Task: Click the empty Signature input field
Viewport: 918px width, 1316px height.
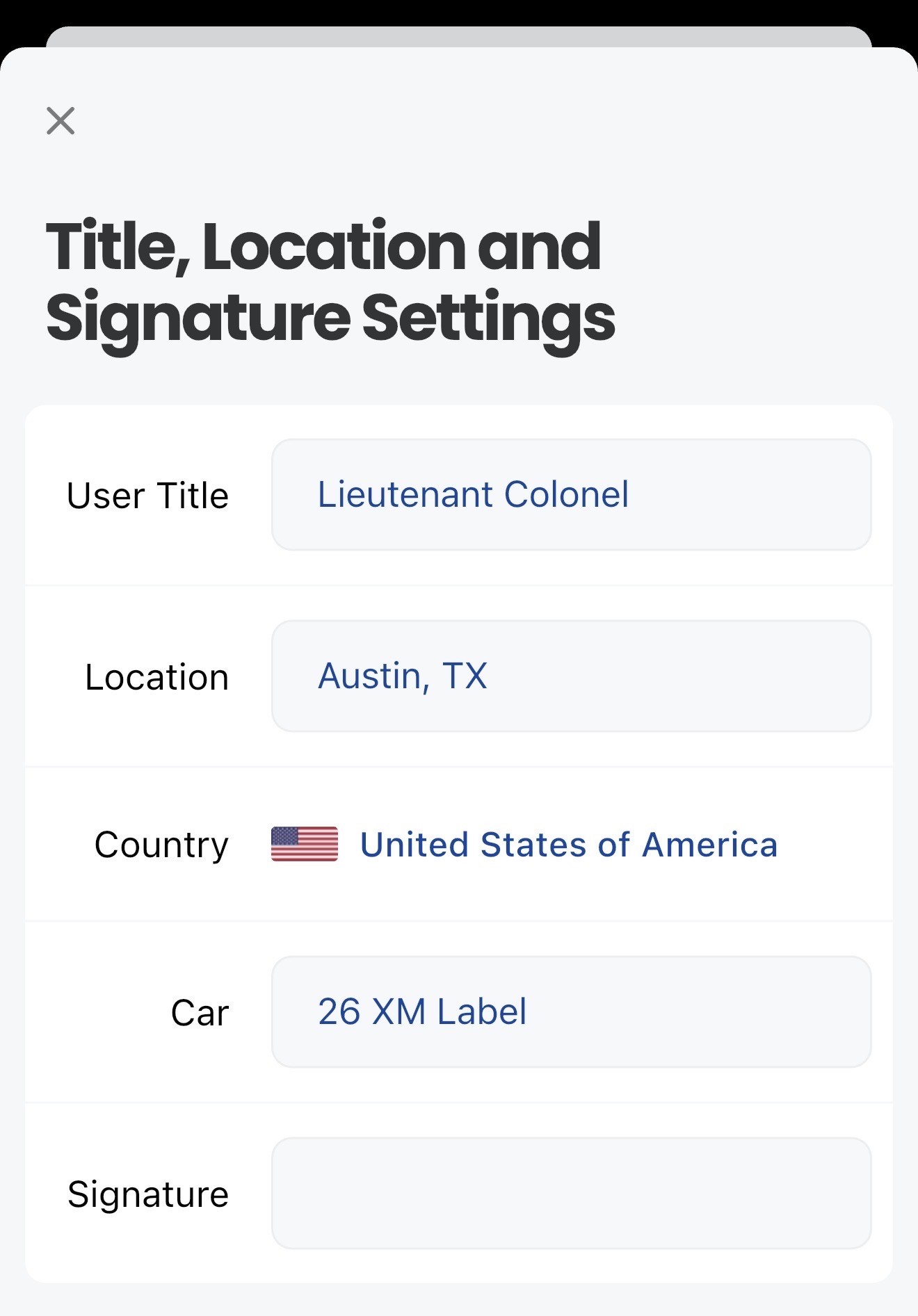Action: tap(571, 1194)
